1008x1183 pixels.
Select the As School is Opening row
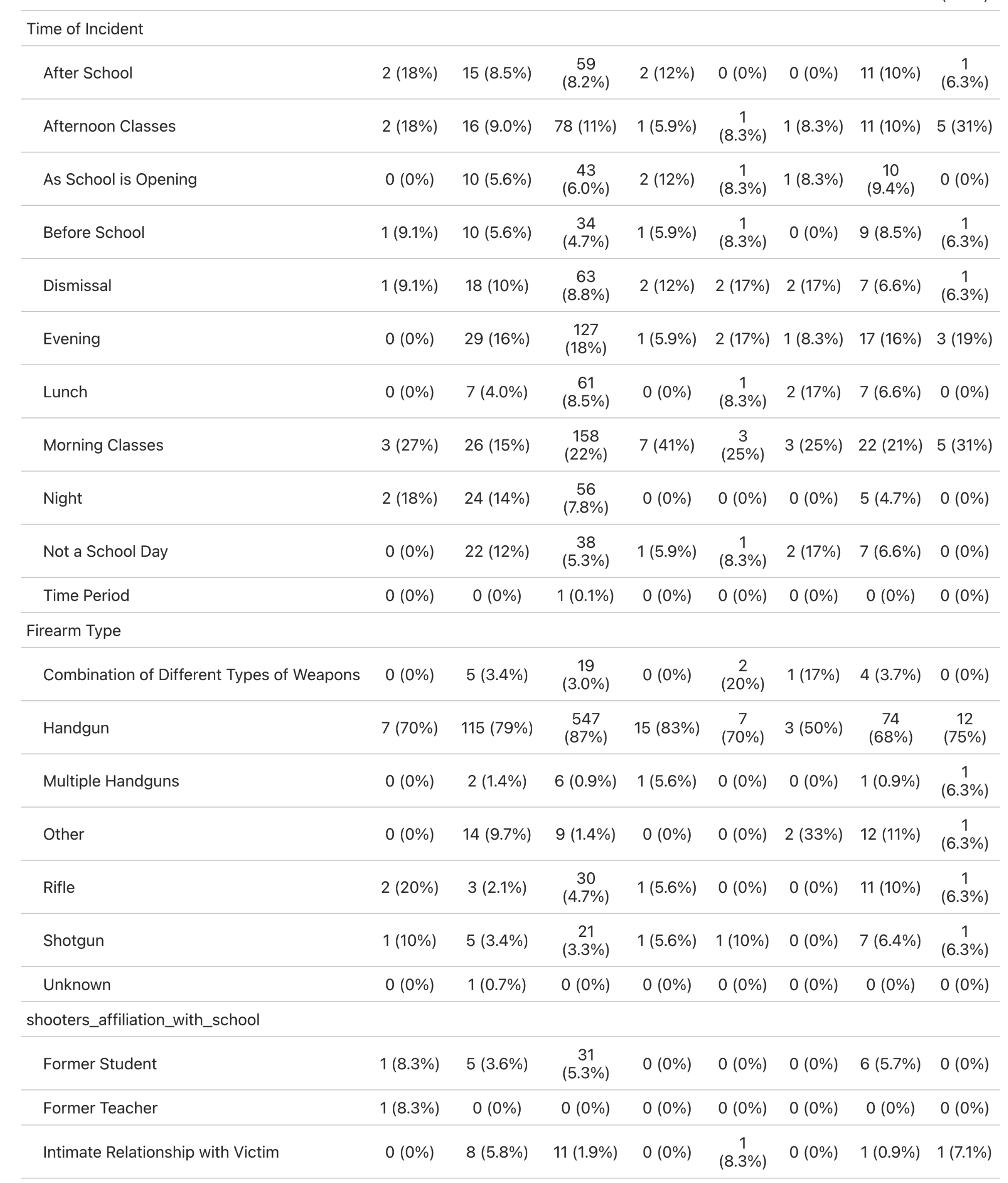pos(120,179)
